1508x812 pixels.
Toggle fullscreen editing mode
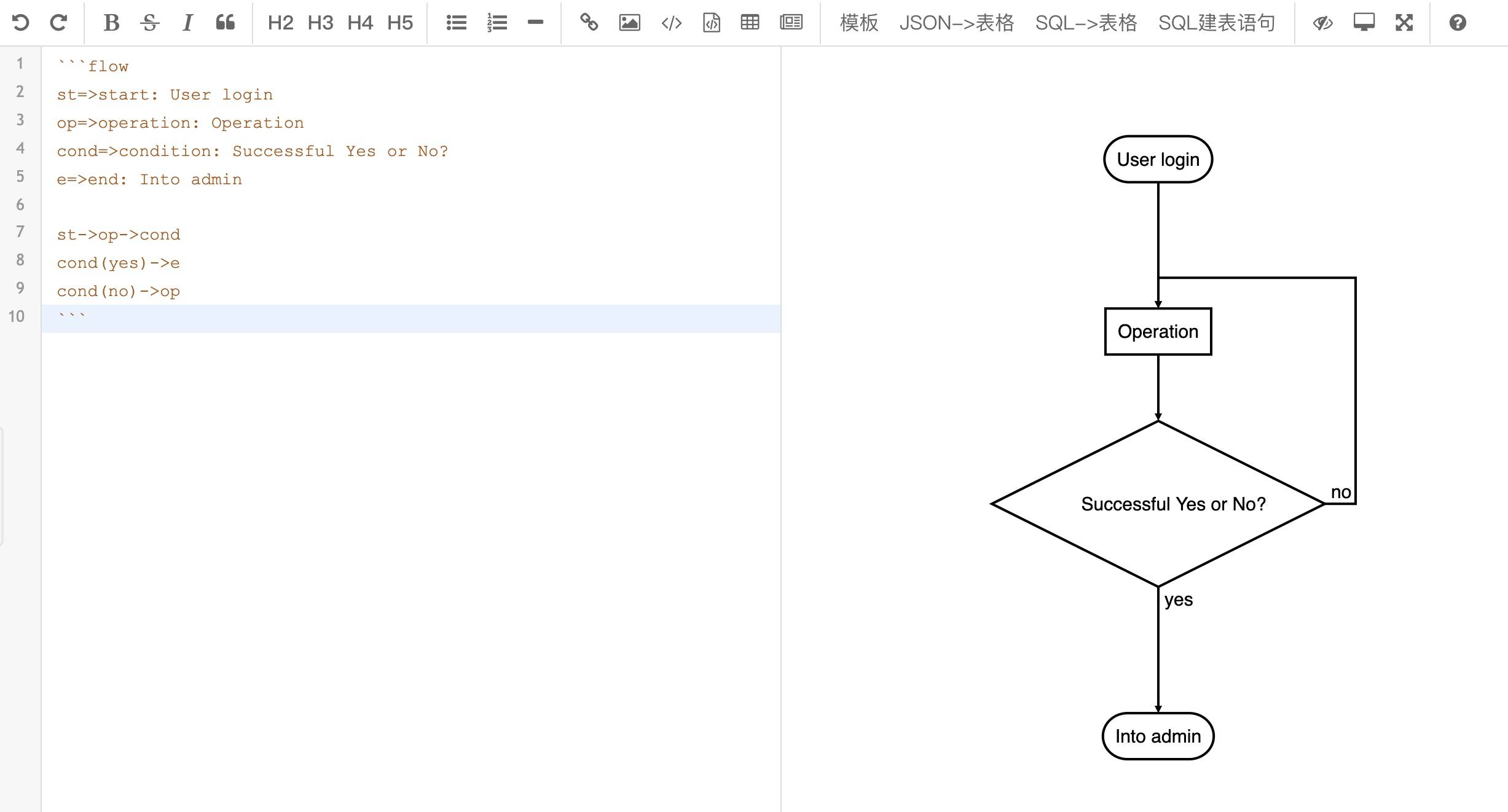coord(1404,23)
